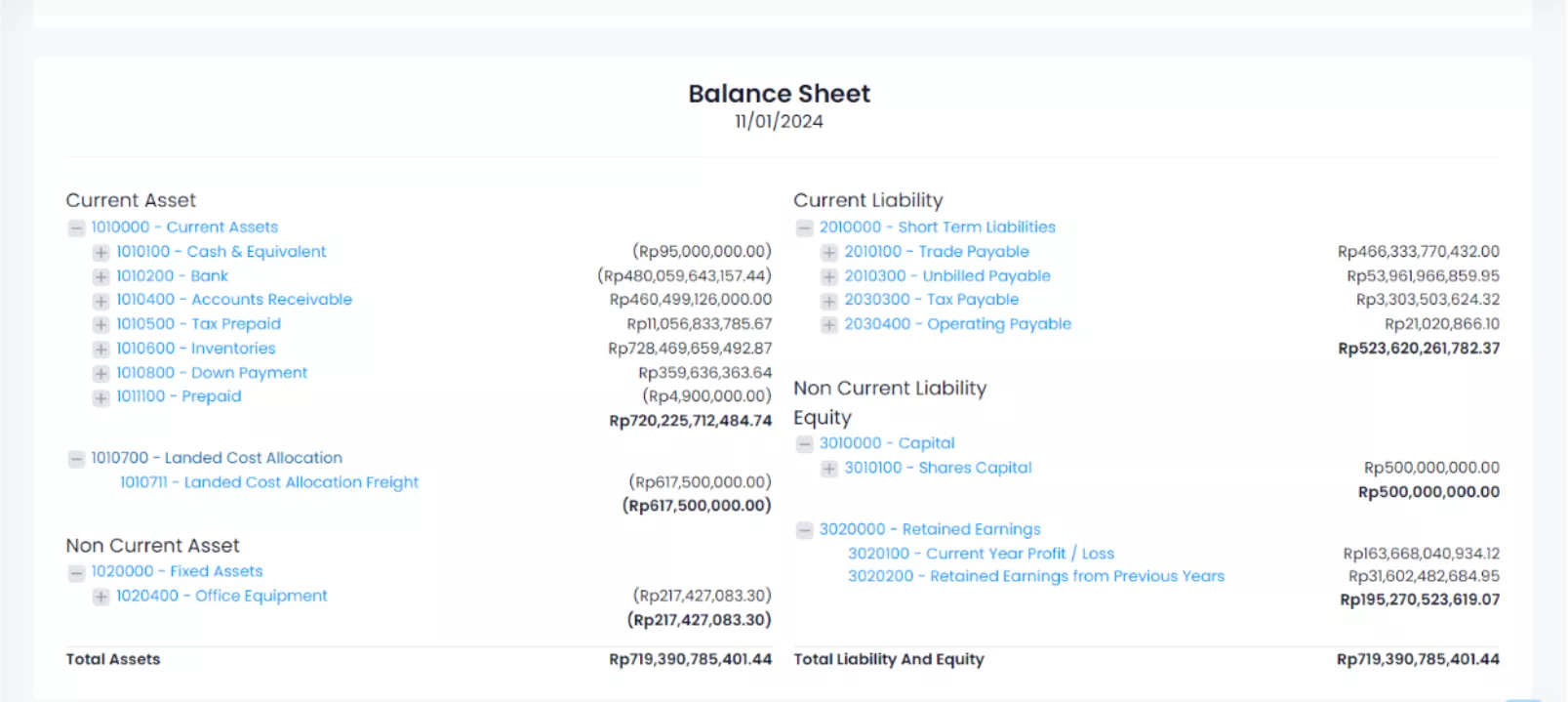The image size is (1568, 702).
Task: Expand the Inventories plus icon
Action: (x=101, y=349)
